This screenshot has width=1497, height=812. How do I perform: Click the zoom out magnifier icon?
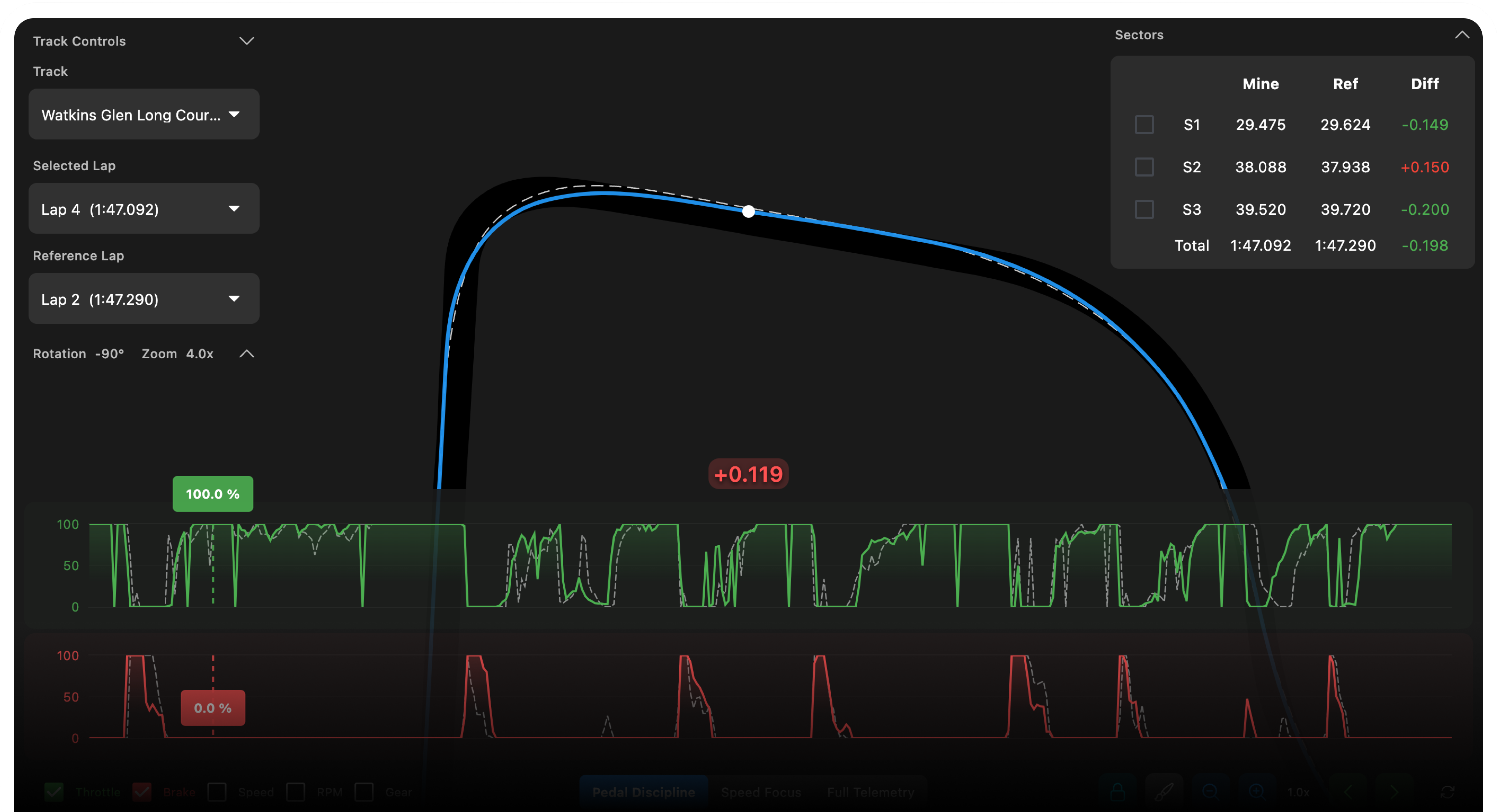[1210, 791]
